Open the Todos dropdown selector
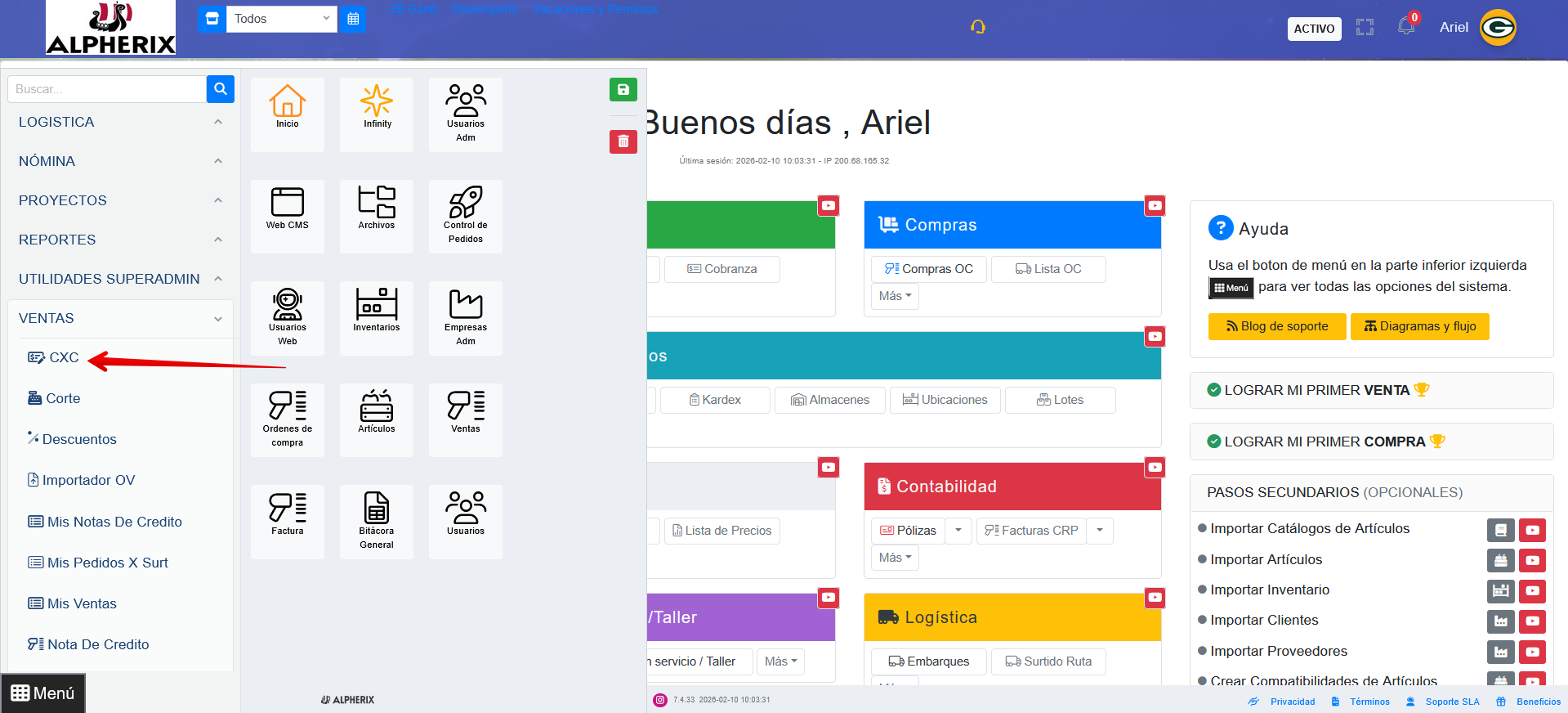 281,19
